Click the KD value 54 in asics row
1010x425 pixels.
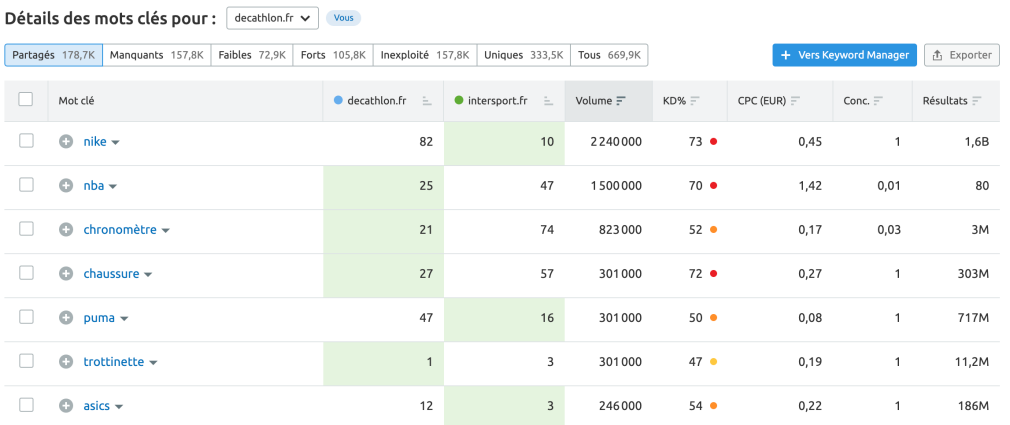pos(695,406)
